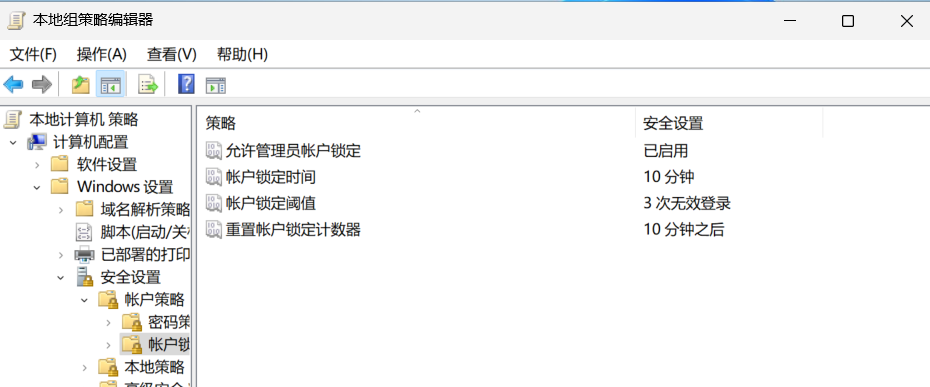This screenshot has height=387, width=930.
Task: Select the 重置帐户锁定计数器 policy row
Action: pyautogui.click(x=284, y=229)
